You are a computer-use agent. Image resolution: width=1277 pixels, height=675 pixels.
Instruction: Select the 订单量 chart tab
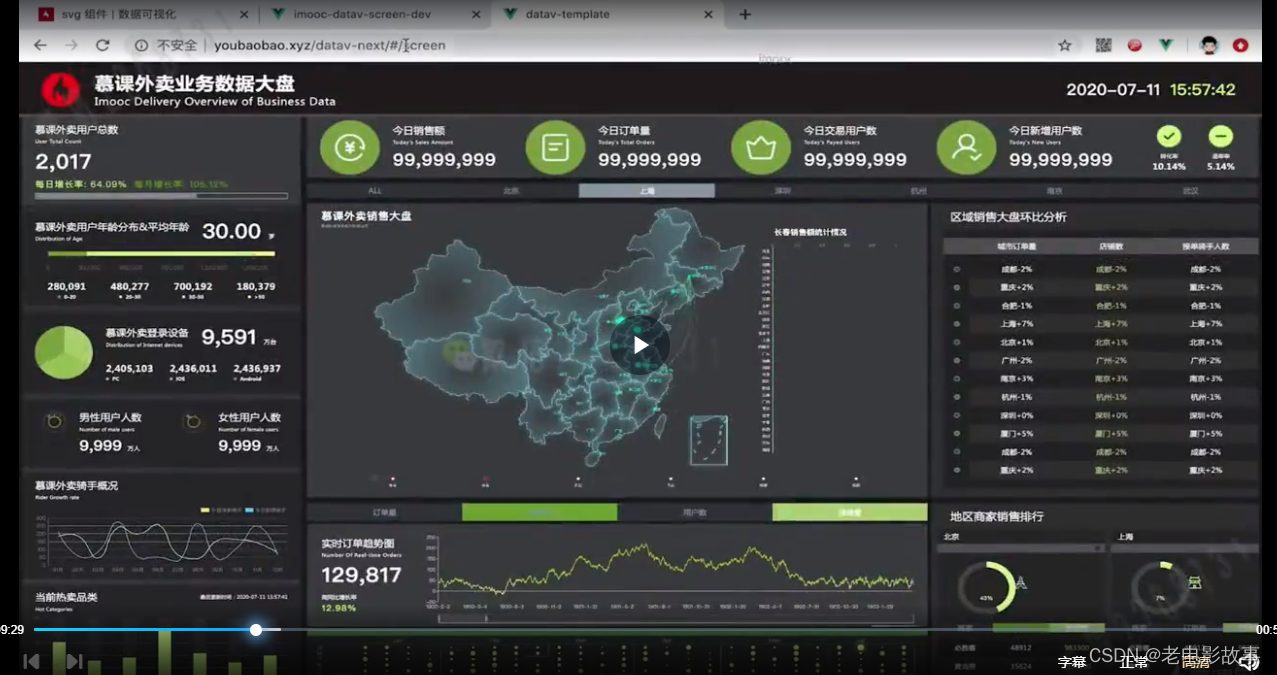pyautogui.click(x=385, y=512)
